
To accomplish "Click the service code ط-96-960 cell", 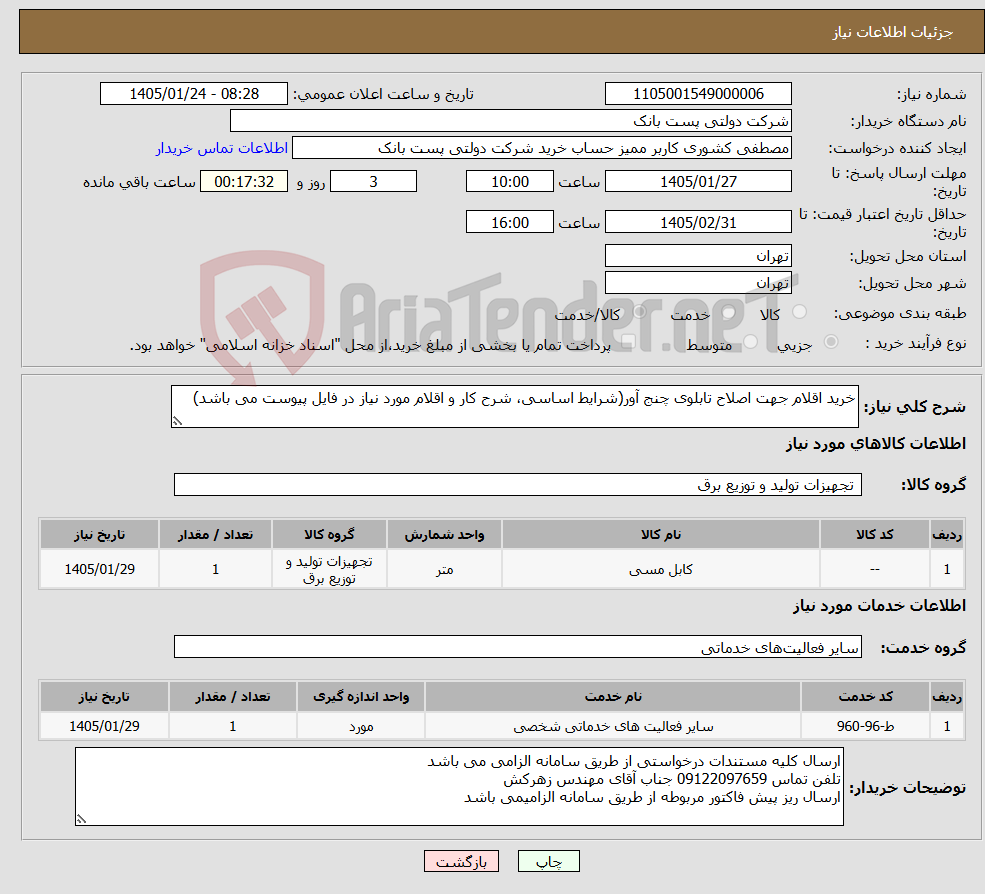I will pos(865,726).
